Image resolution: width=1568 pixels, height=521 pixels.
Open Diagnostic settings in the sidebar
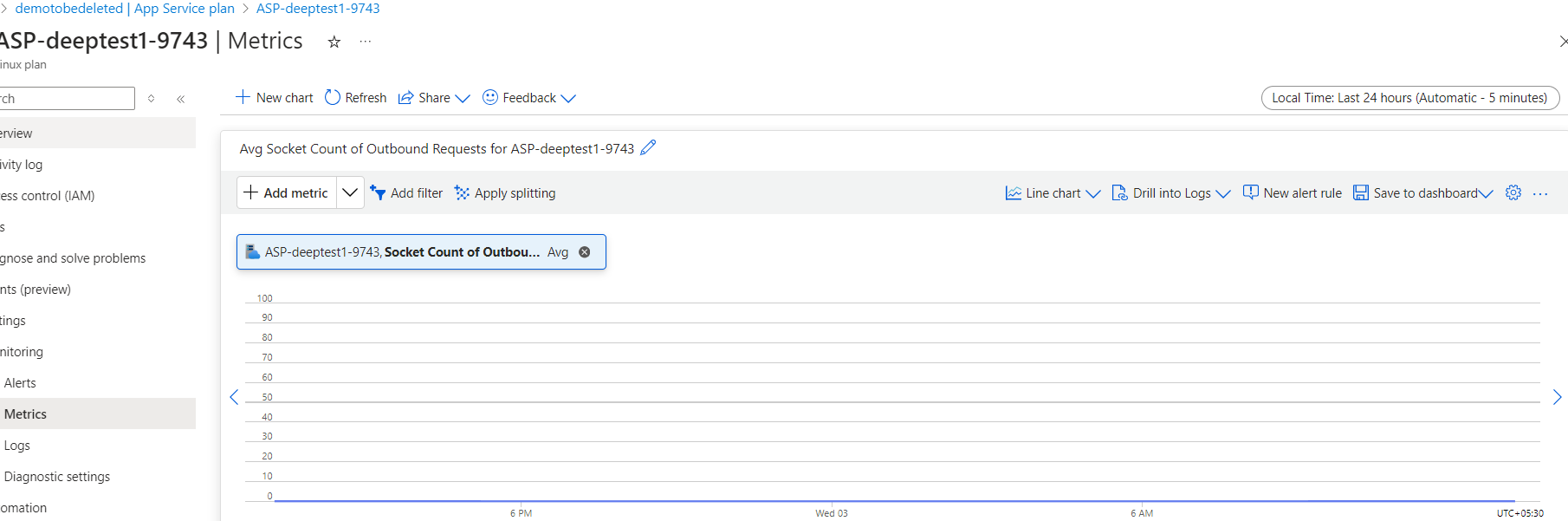click(x=57, y=476)
